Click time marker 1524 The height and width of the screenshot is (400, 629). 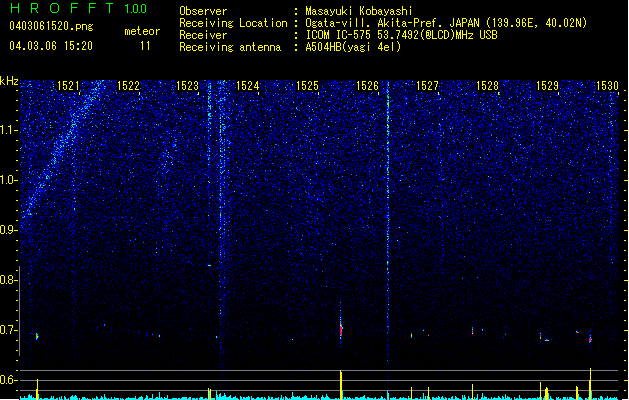click(x=248, y=86)
